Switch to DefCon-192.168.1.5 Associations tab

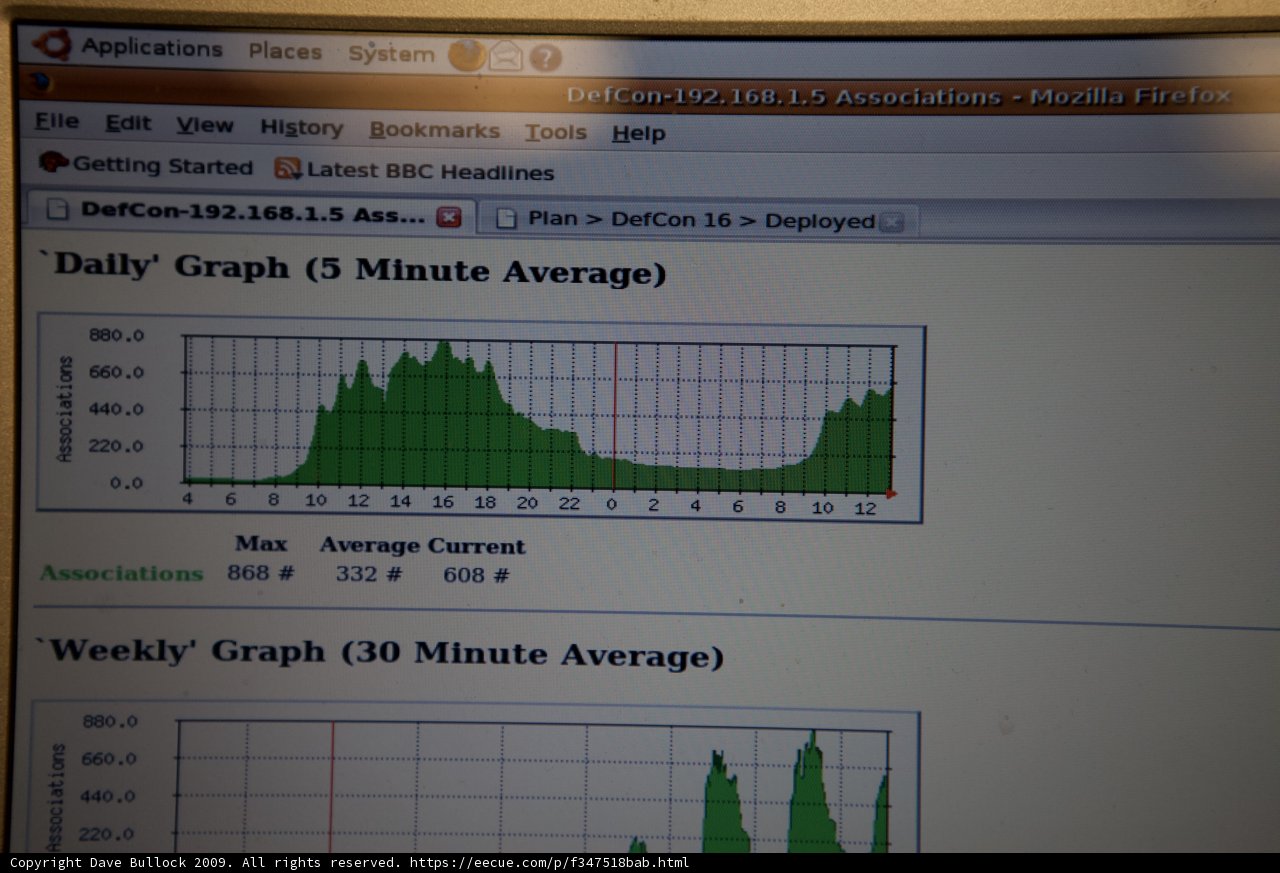click(251, 212)
